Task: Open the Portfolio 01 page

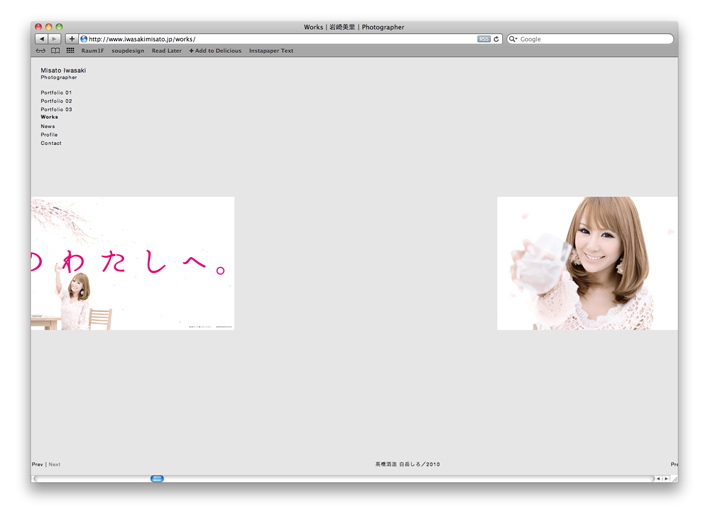Action: click(56, 93)
